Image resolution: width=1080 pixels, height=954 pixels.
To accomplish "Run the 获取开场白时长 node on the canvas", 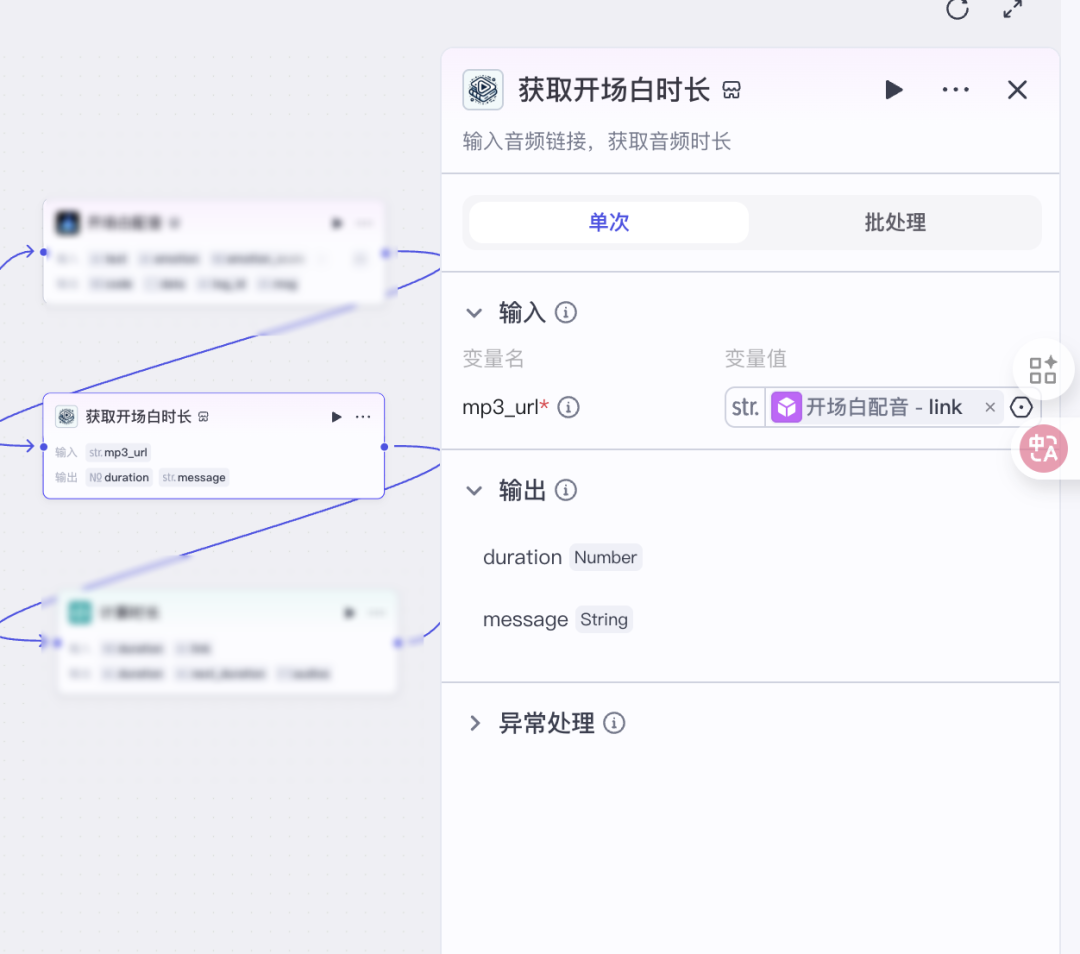I will pos(336,417).
